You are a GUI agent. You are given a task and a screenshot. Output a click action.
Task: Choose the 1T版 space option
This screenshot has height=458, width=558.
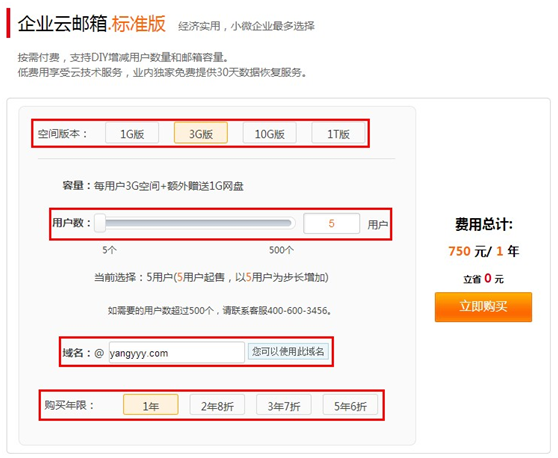point(338,133)
